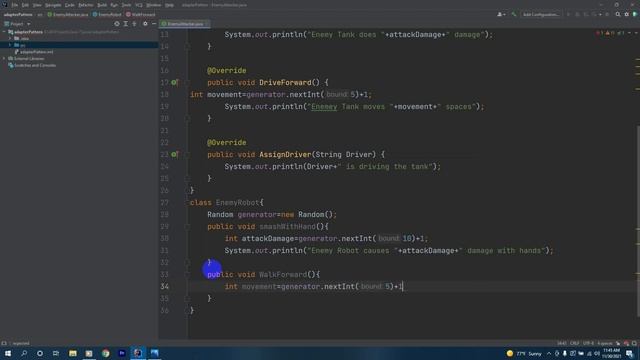Open the user account dropdown icon

tap(501, 14)
